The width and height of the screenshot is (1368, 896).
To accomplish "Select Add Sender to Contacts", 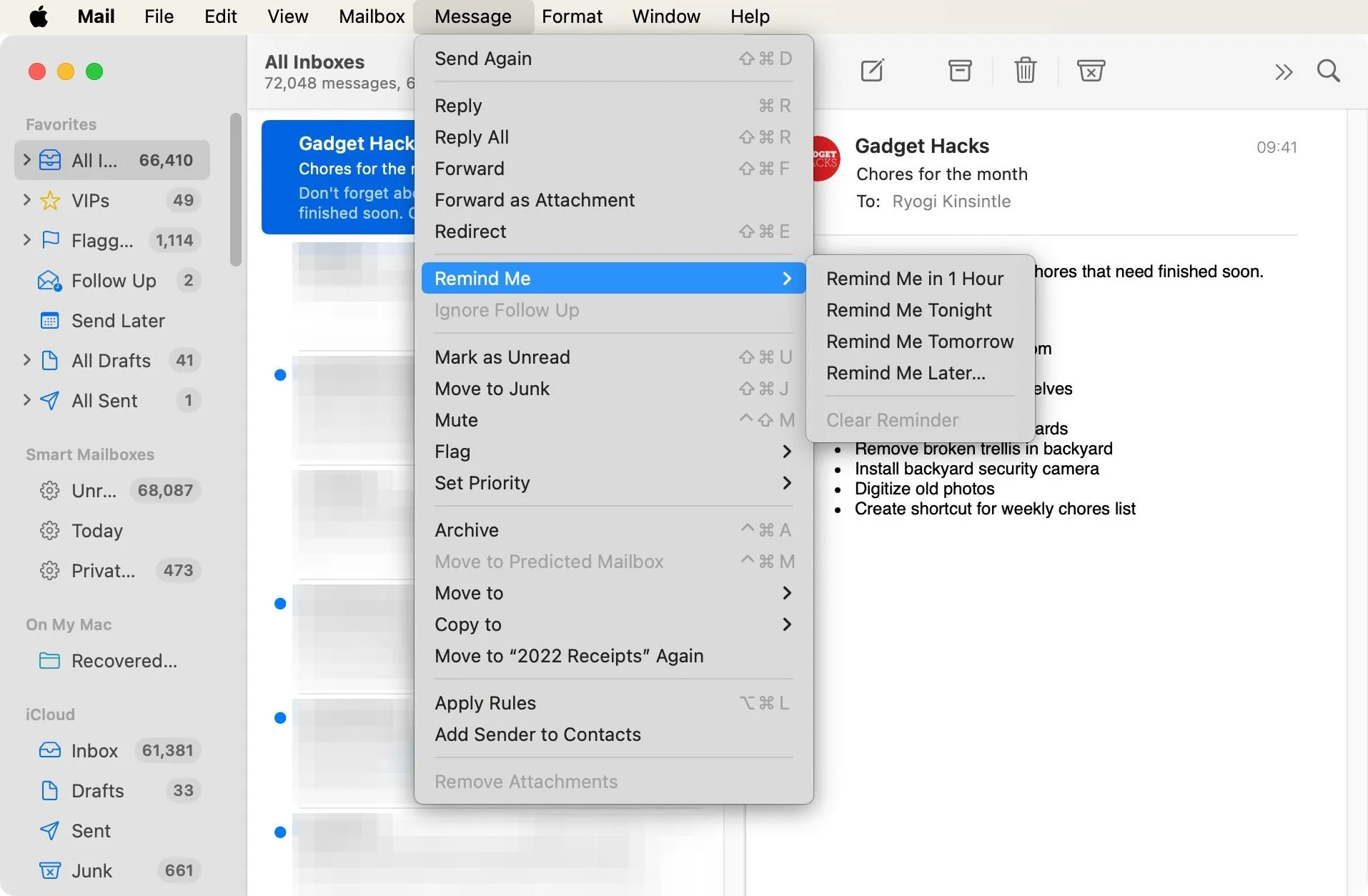I will (x=613, y=735).
